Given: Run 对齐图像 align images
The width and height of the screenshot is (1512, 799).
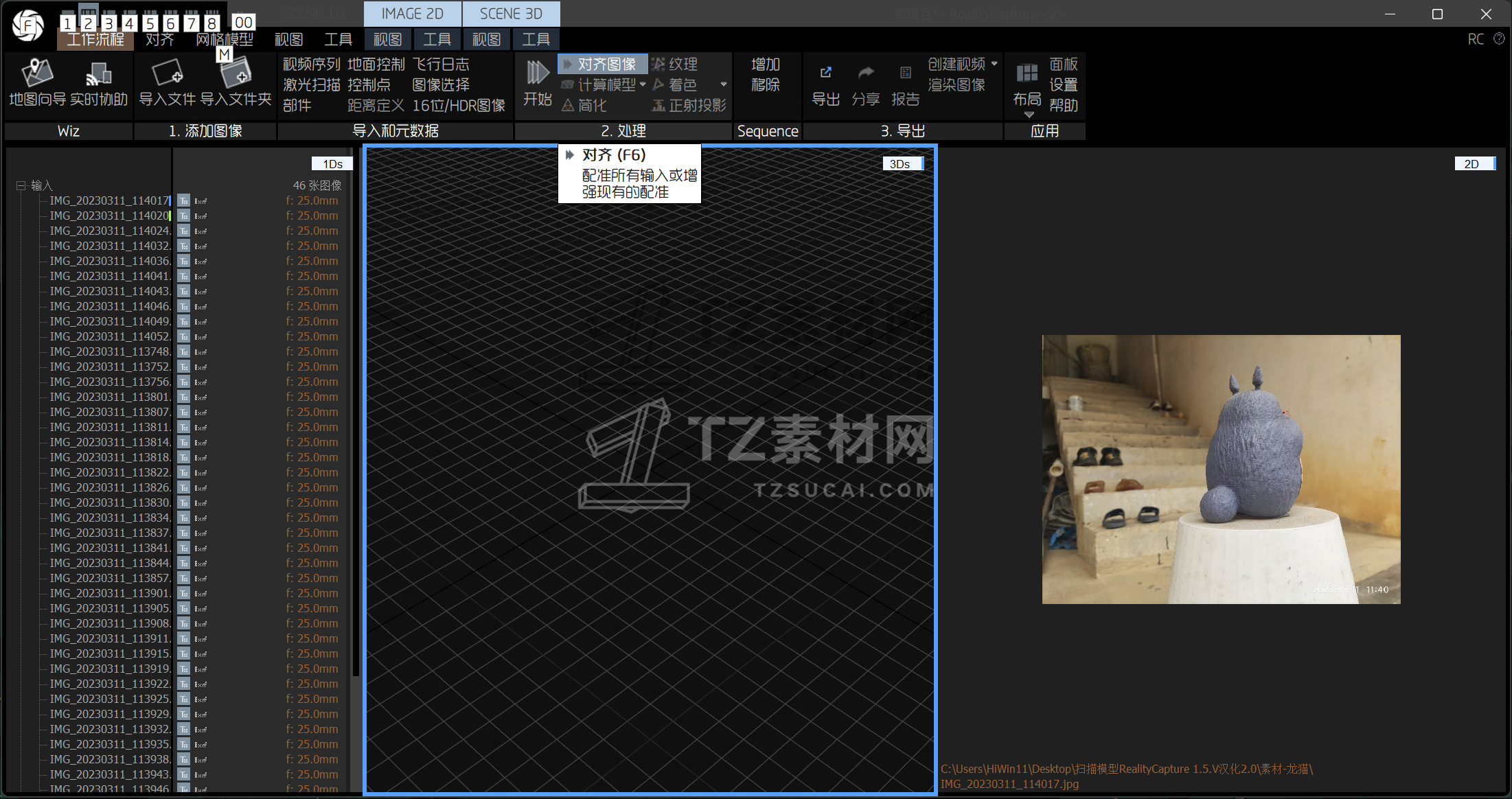Looking at the screenshot, I should pyautogui.click(x=602, y=64).
